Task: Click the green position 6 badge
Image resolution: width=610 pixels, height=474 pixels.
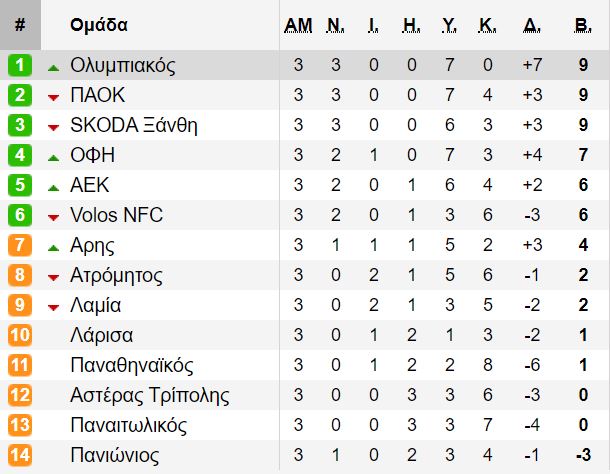Action: [x=20, y=216]
